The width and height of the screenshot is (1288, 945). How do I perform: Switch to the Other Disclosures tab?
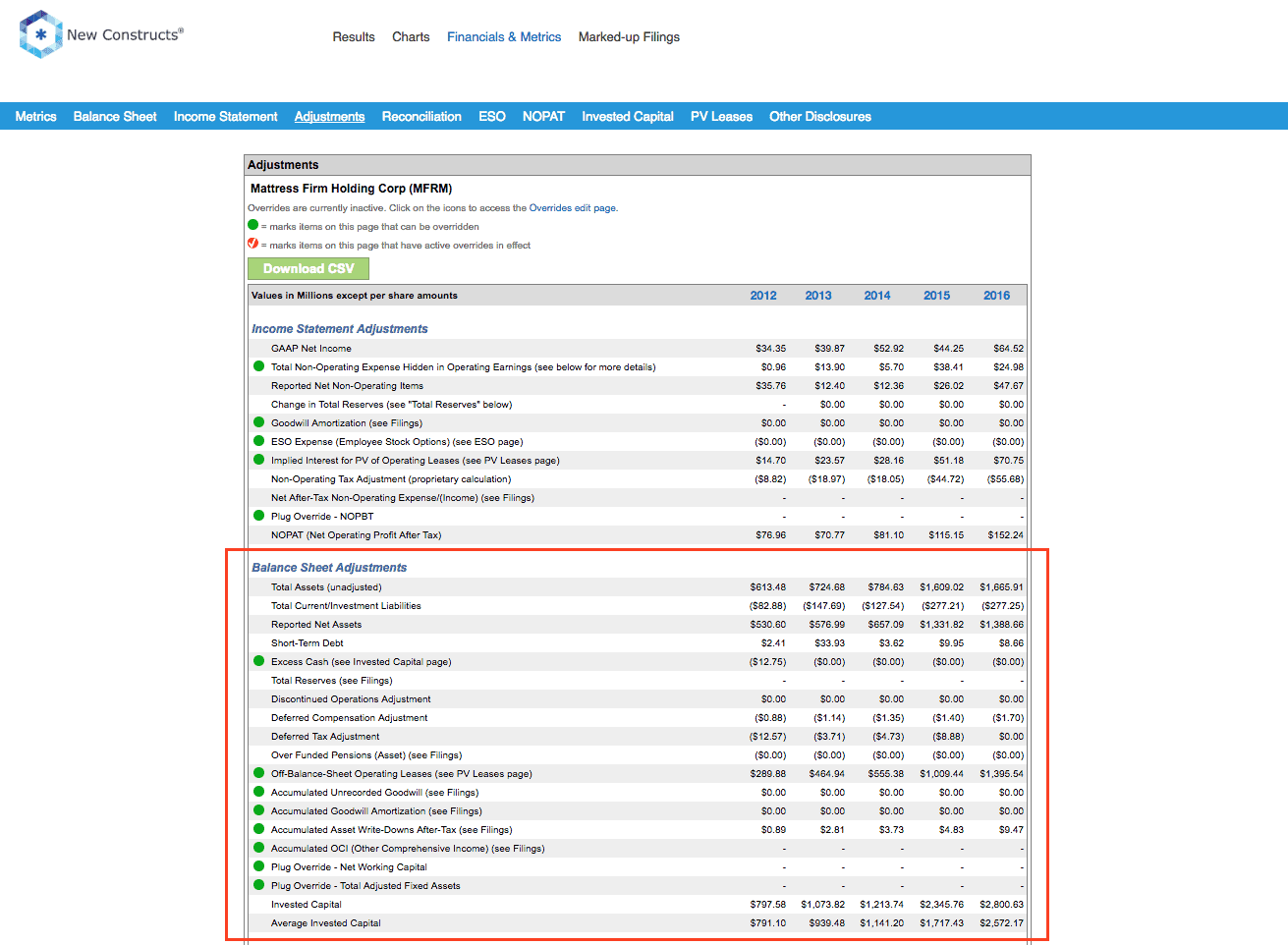point(820,116)
